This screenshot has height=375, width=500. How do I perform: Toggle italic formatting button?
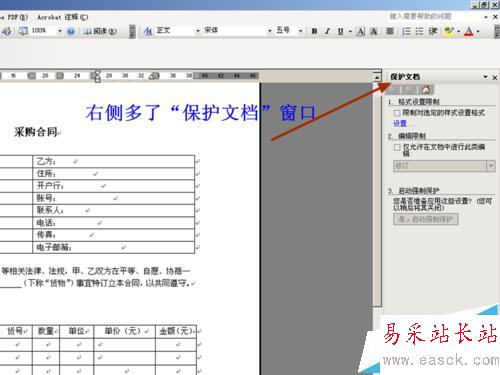(327, 31)
